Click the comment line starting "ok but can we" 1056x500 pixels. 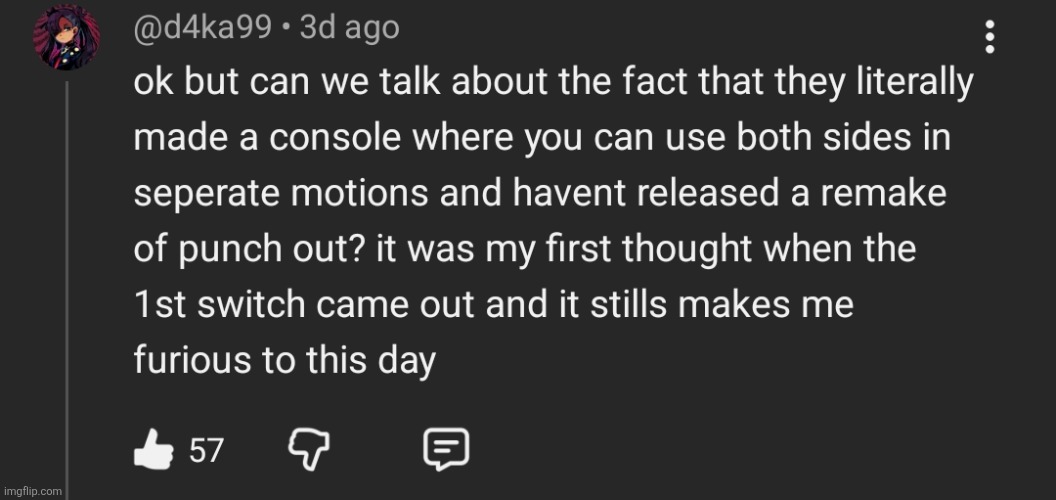pos(552,84)
